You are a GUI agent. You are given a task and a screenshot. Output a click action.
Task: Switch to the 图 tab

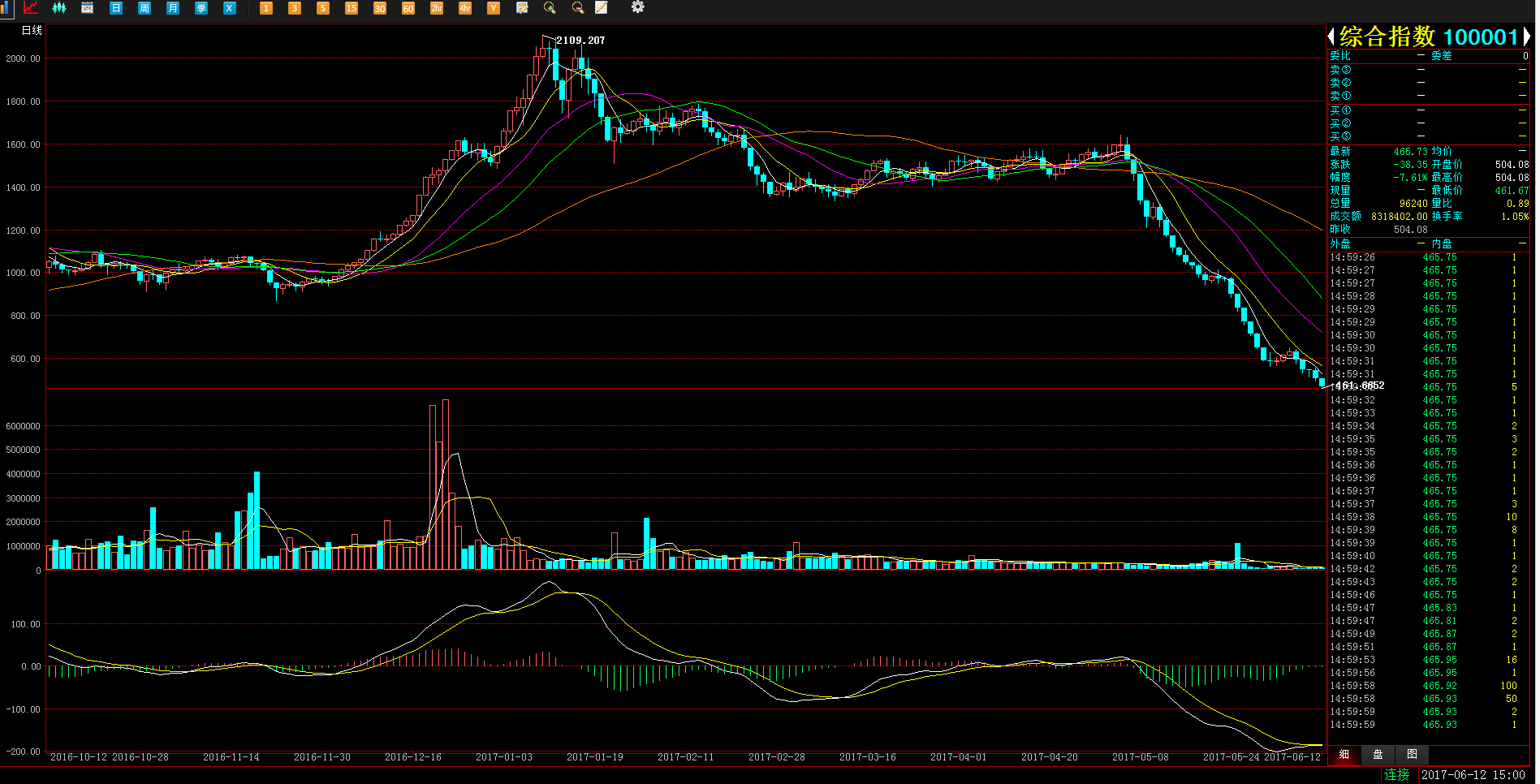pos(1412,755)
